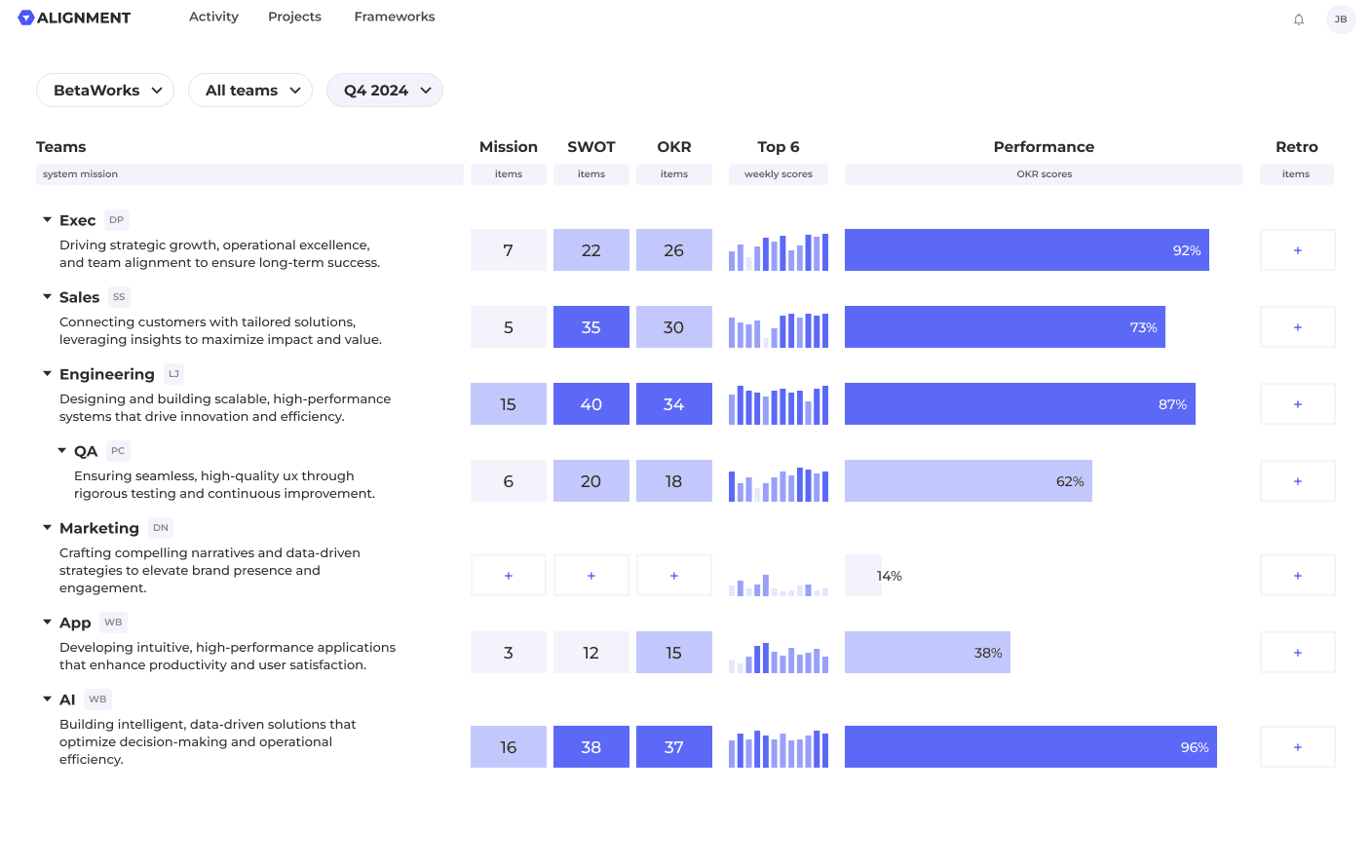Click the WB owner badge on App

click(x=113, y=623)
